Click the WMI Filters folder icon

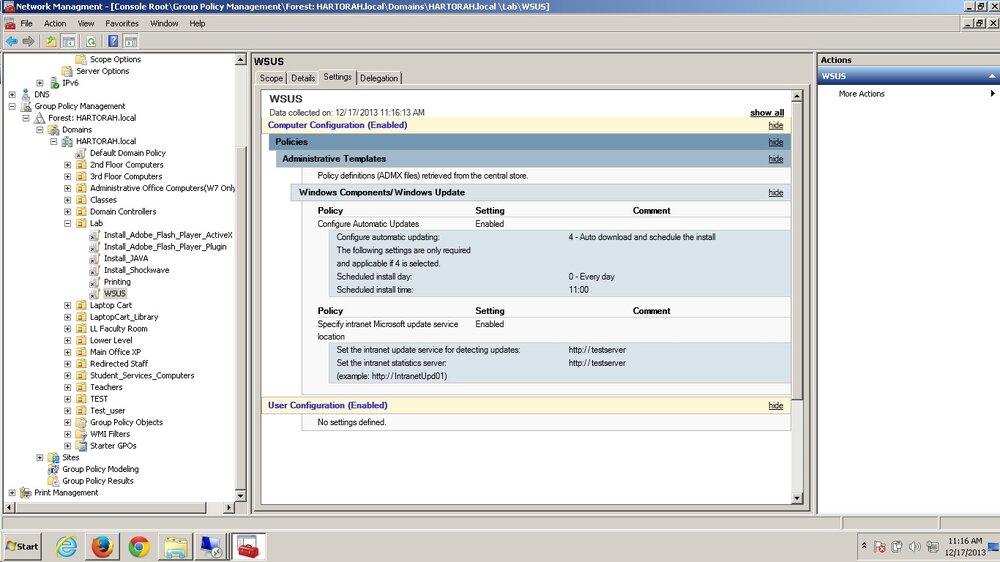pos(81,434)
